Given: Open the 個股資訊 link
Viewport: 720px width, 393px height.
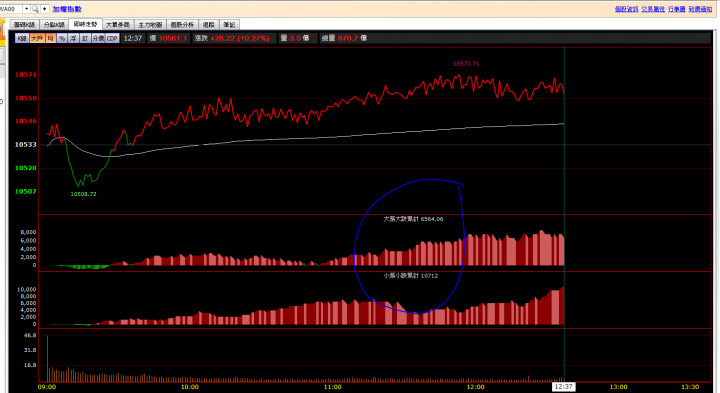Looking at the screenshot, I should click(x=626, y=9).
